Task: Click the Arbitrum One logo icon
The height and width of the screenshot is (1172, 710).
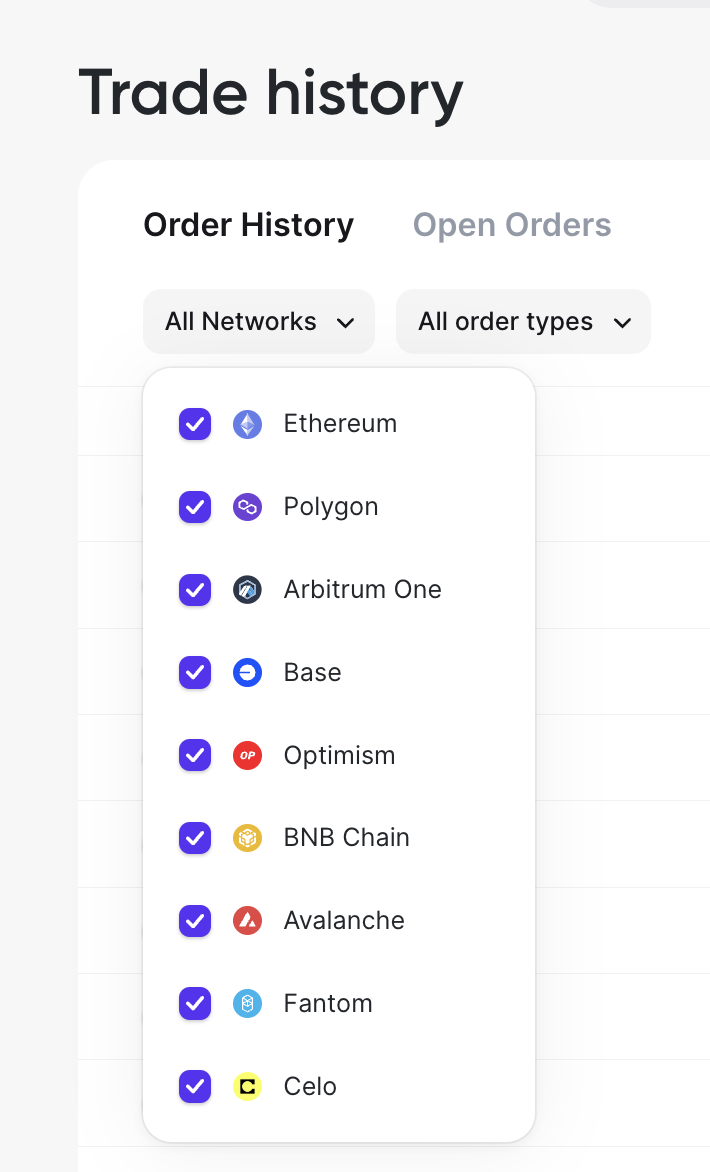Action: point(247,590)
